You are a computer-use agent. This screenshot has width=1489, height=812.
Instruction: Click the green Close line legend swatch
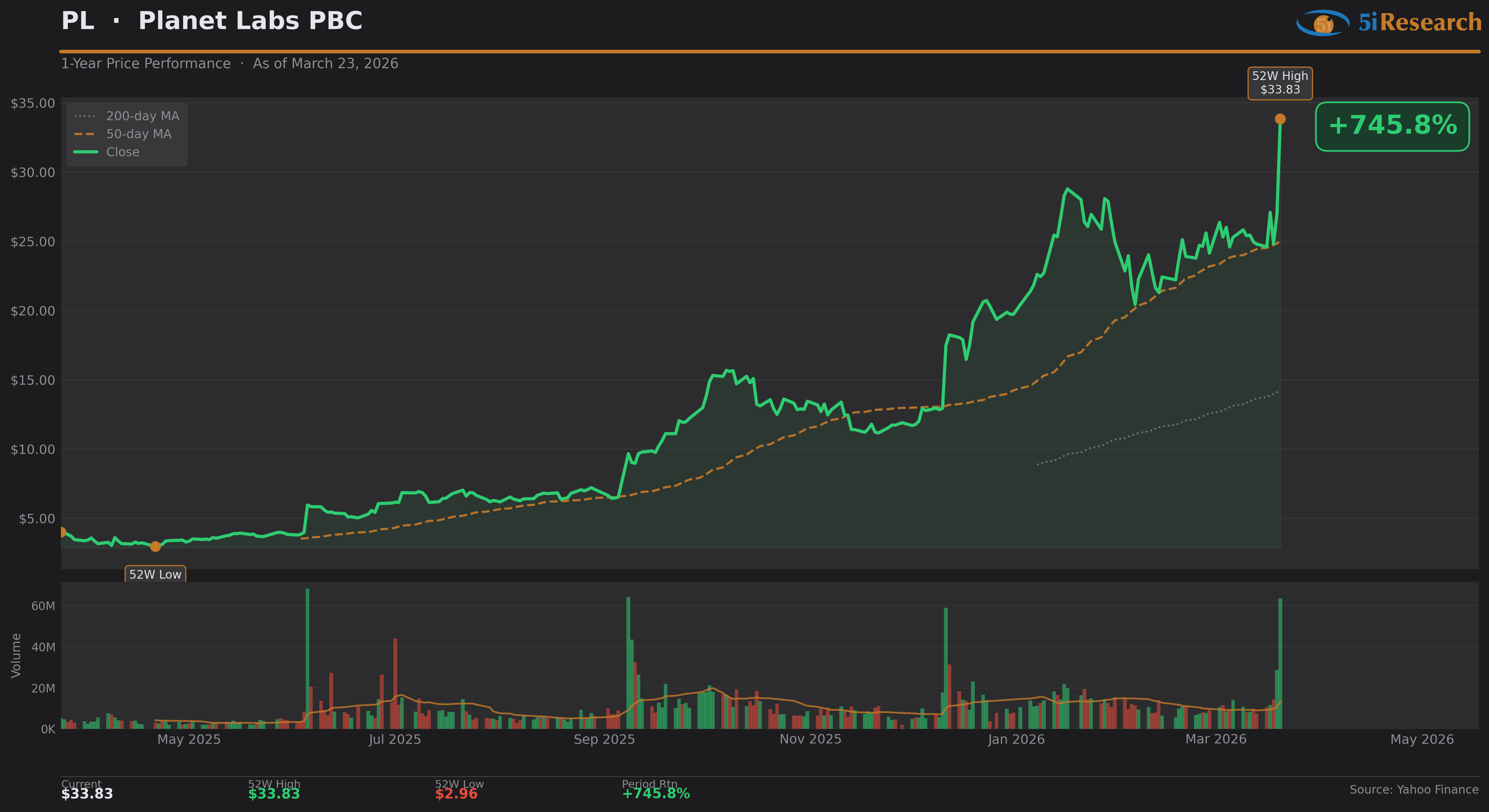coord(86,152)
